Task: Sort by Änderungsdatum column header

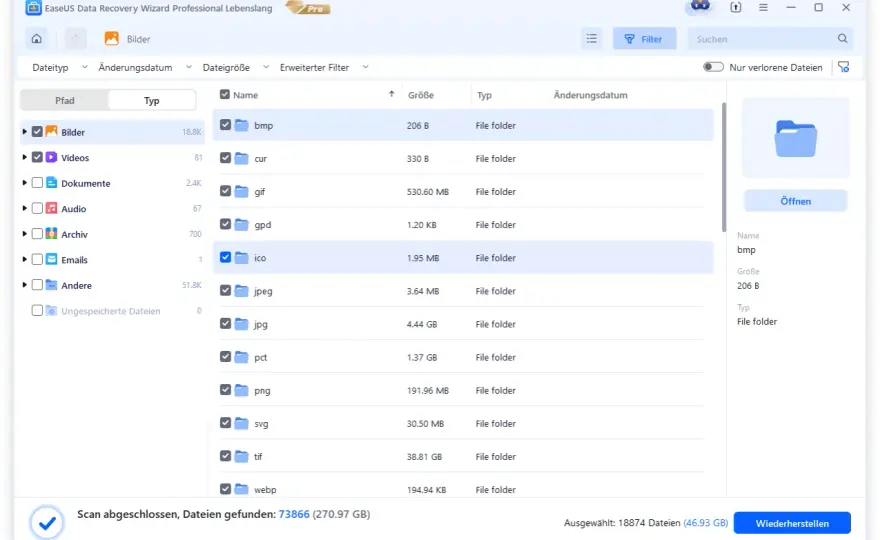Action: pos(590,95)
